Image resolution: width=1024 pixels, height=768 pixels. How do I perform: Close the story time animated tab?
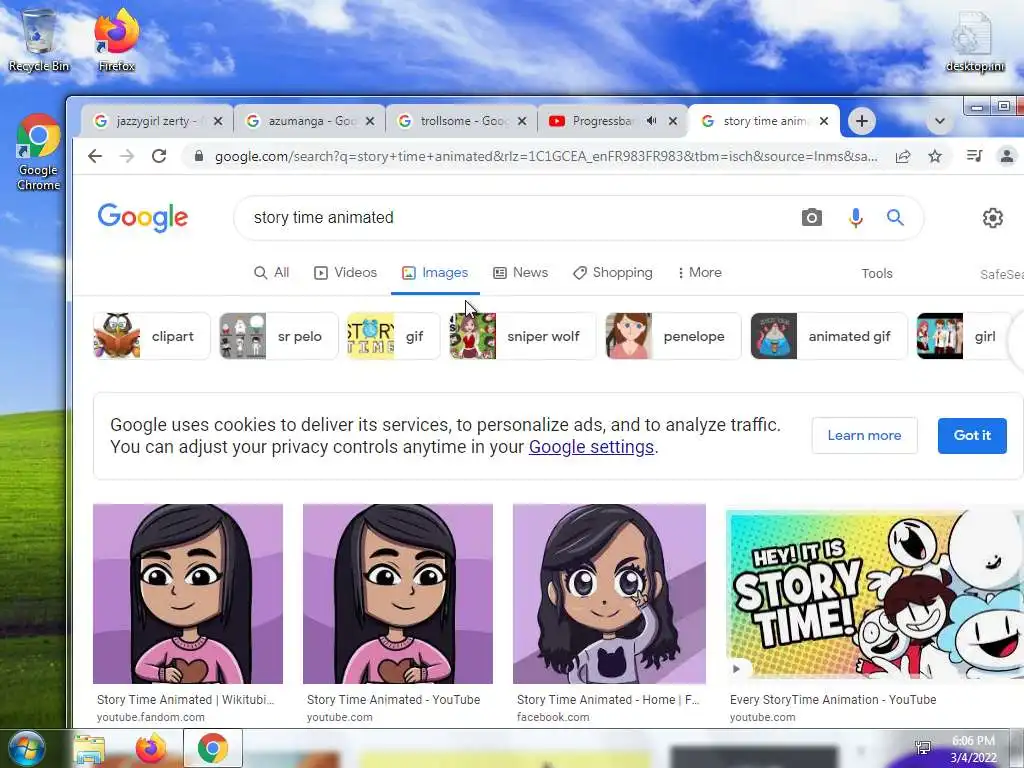click(824, 121)
